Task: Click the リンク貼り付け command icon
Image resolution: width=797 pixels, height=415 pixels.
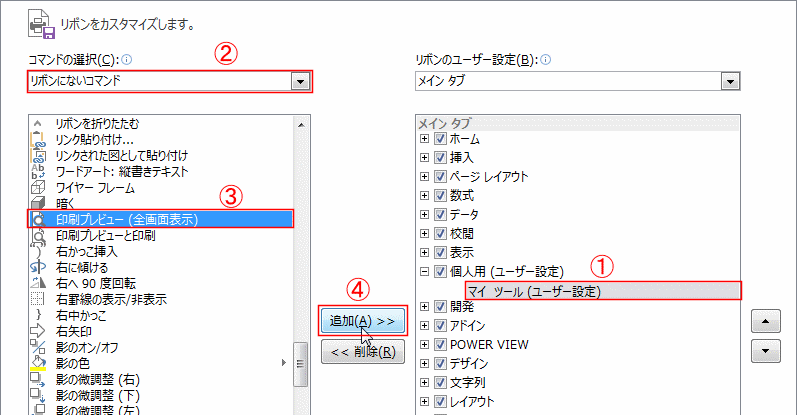Action: tap(38, 139)
